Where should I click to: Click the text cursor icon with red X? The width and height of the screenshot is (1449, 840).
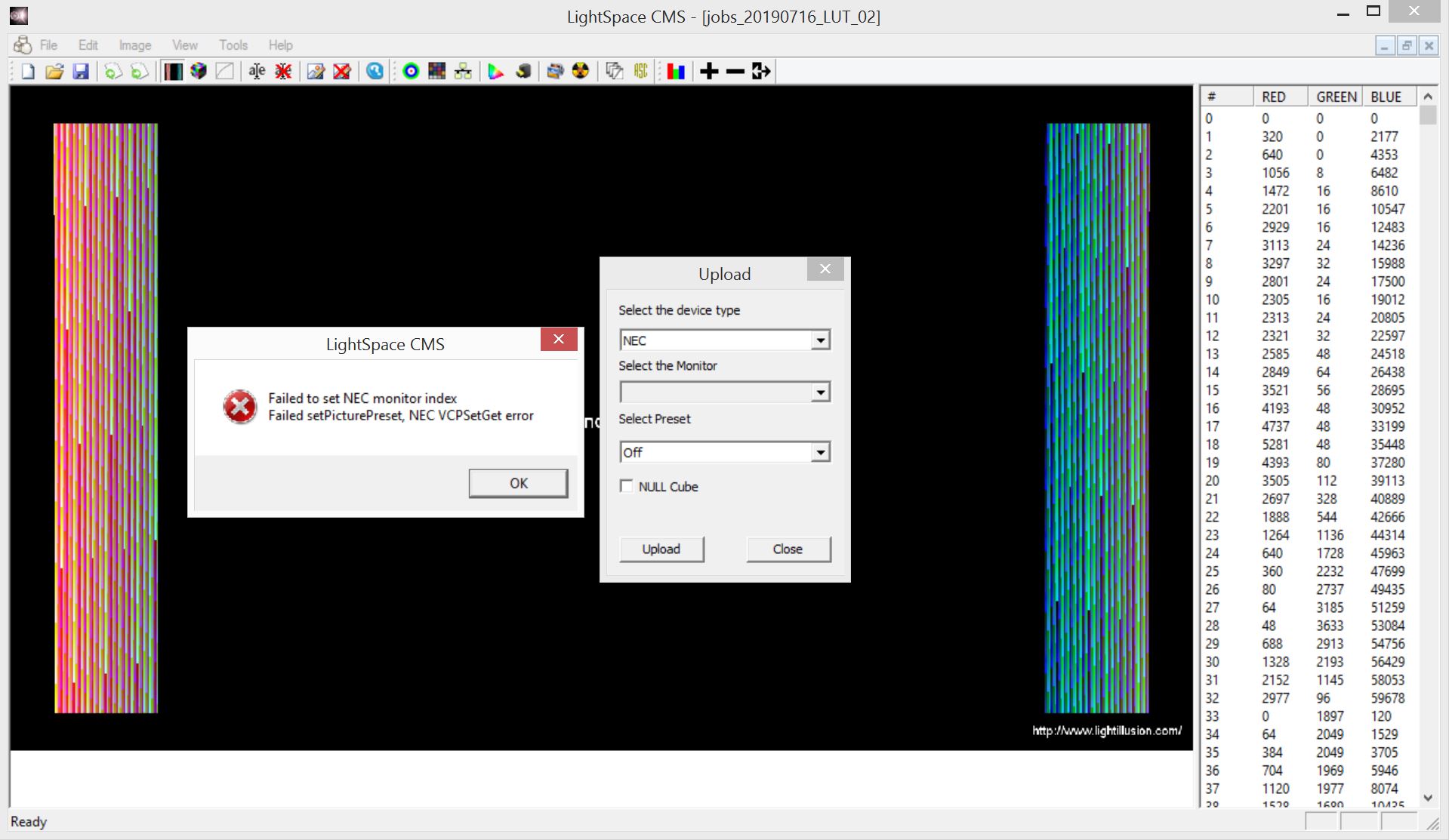(x=283, y=72)
